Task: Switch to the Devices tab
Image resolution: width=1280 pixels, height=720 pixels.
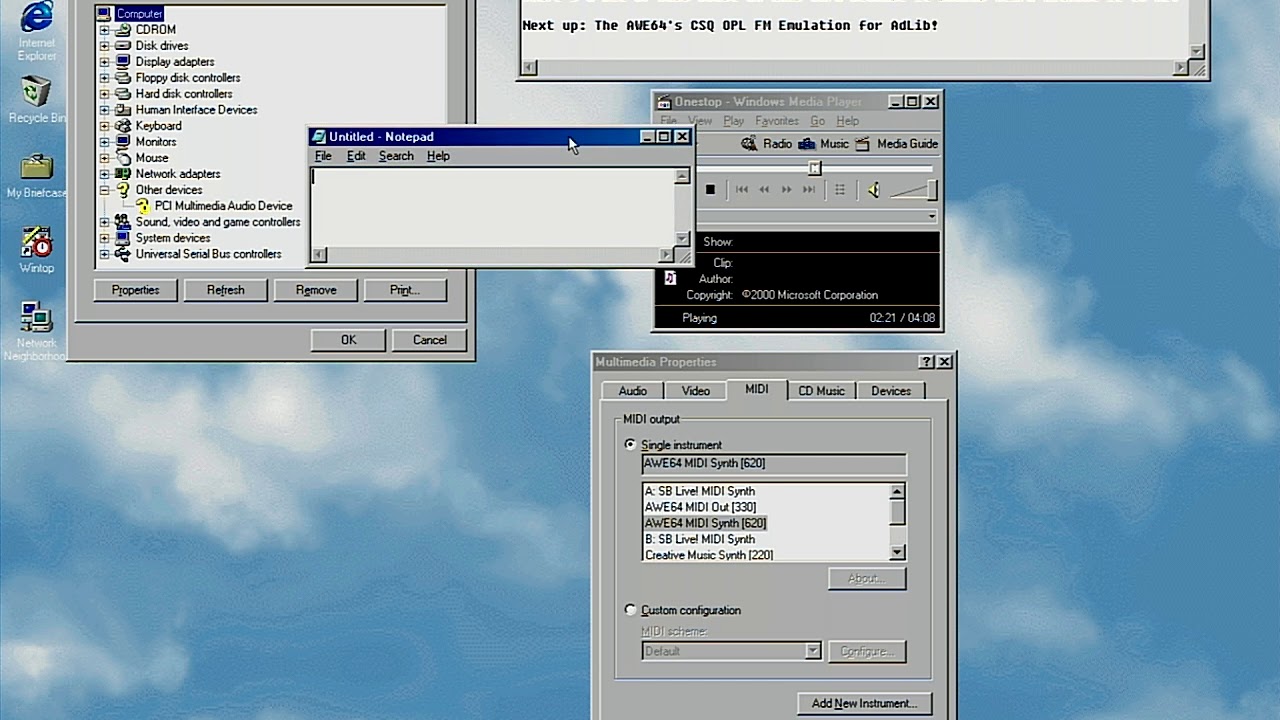Action: (890, 391)
